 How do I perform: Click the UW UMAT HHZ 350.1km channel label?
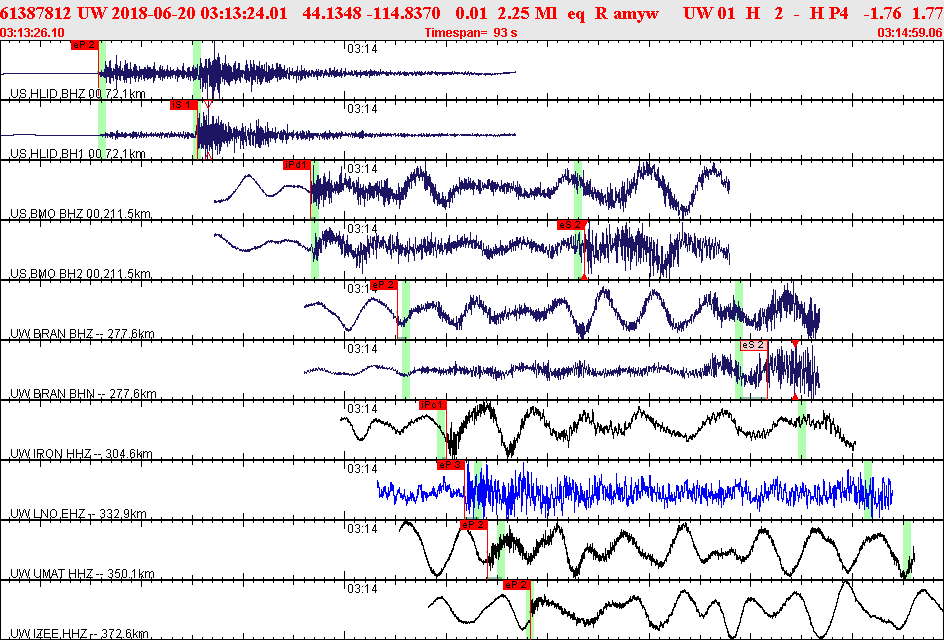(x=82, y=573)
